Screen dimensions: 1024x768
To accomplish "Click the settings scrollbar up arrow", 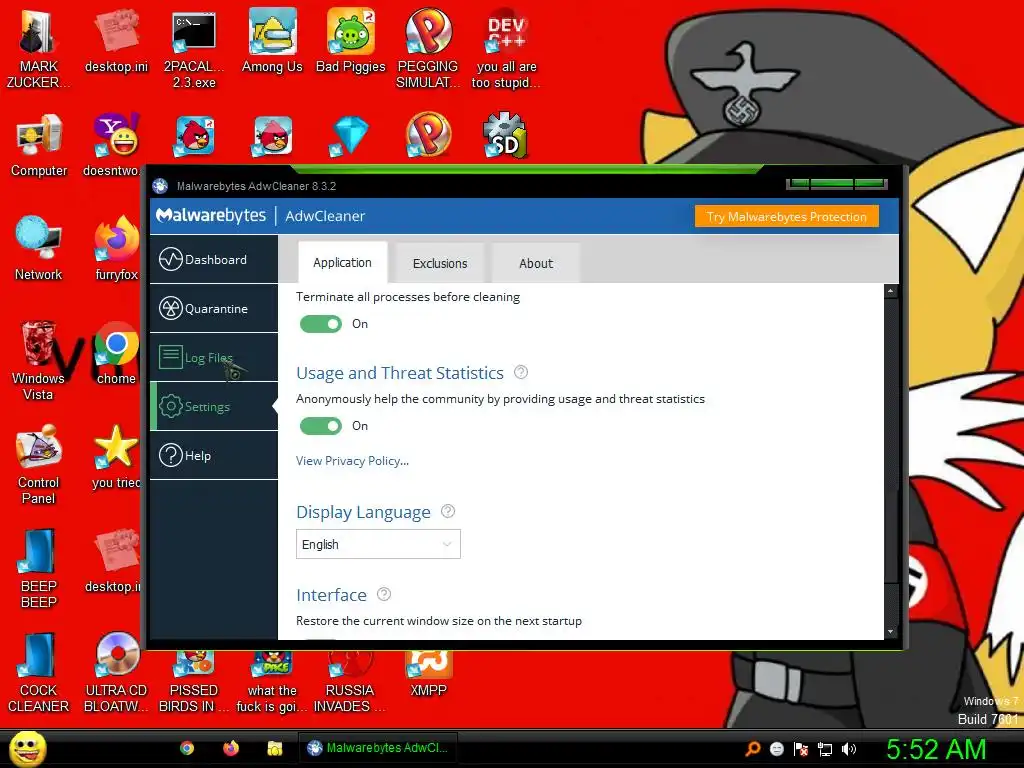I will pos(891,291).
